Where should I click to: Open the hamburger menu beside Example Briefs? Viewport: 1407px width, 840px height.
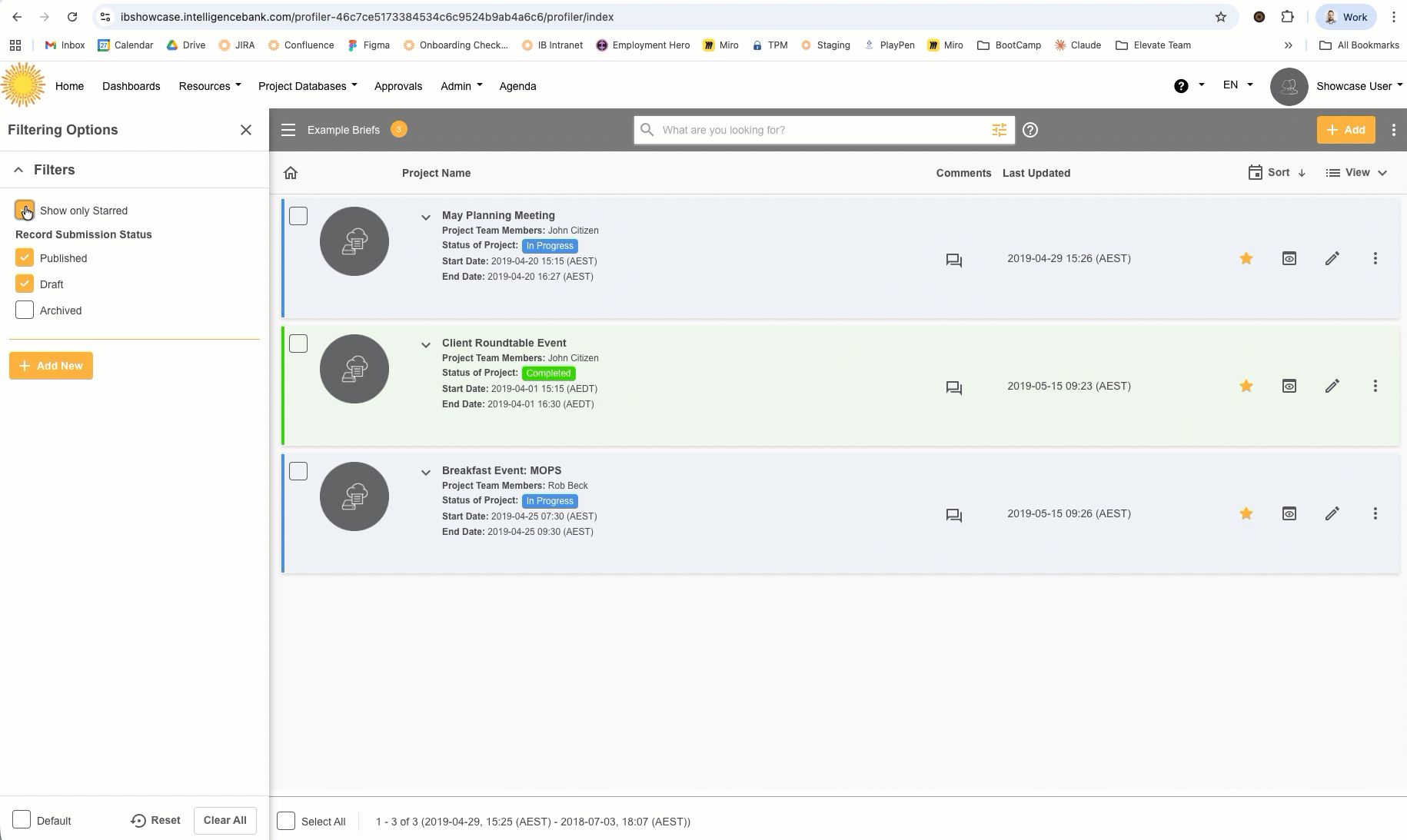(288, 130)
